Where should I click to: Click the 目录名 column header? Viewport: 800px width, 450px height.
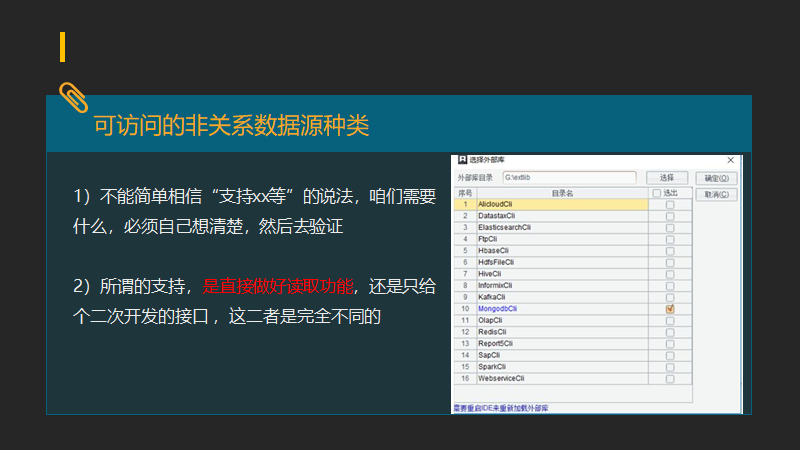[x=562, y=193]
